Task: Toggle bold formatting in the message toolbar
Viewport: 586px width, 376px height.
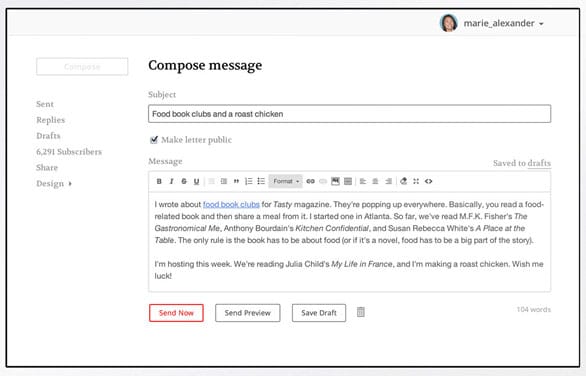Action: [x=159, y=181]
